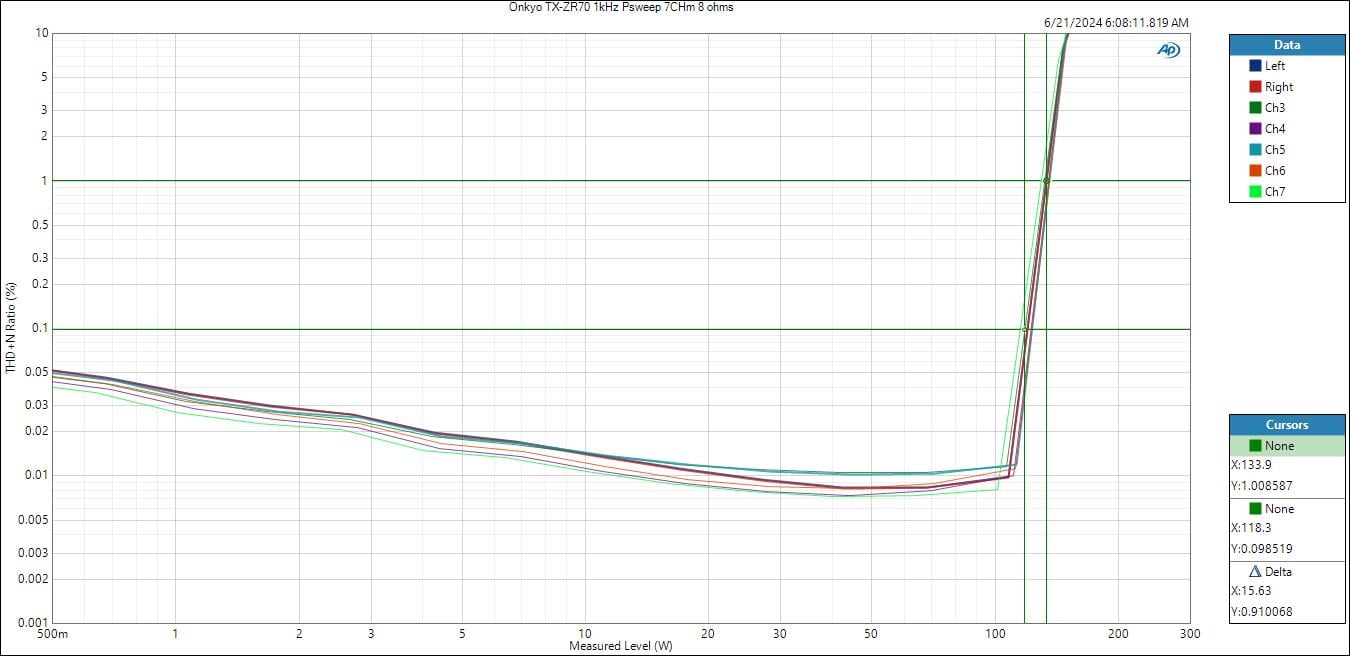Click the green square of second cursor

pos(1255,509)
